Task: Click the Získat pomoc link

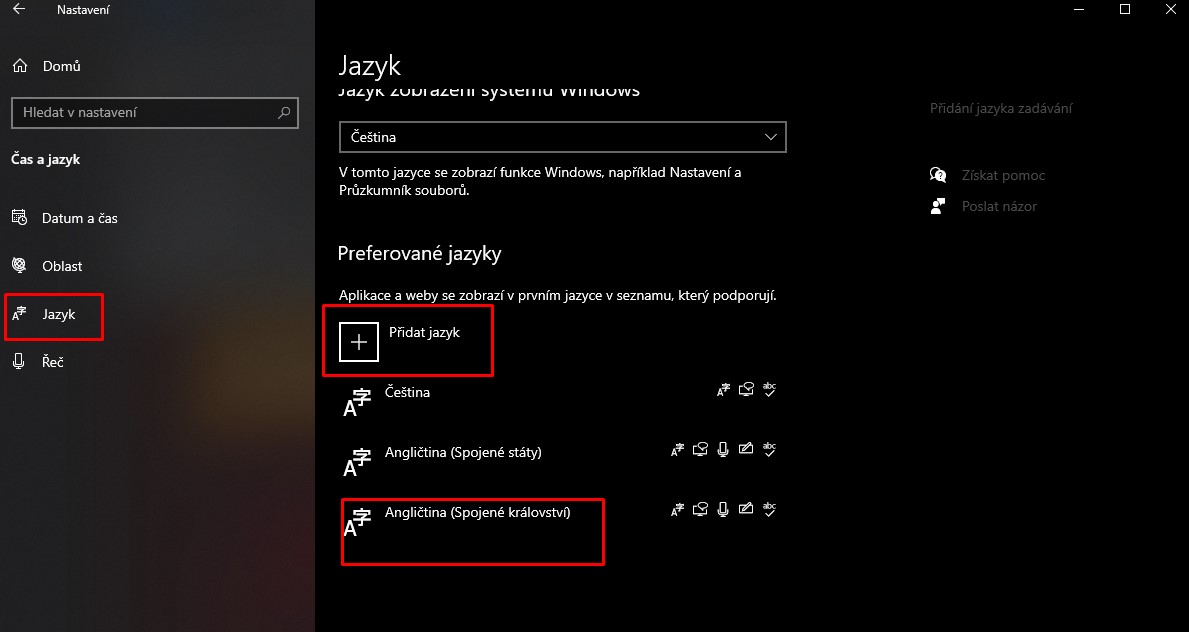Action: (x=1002, y=175)
